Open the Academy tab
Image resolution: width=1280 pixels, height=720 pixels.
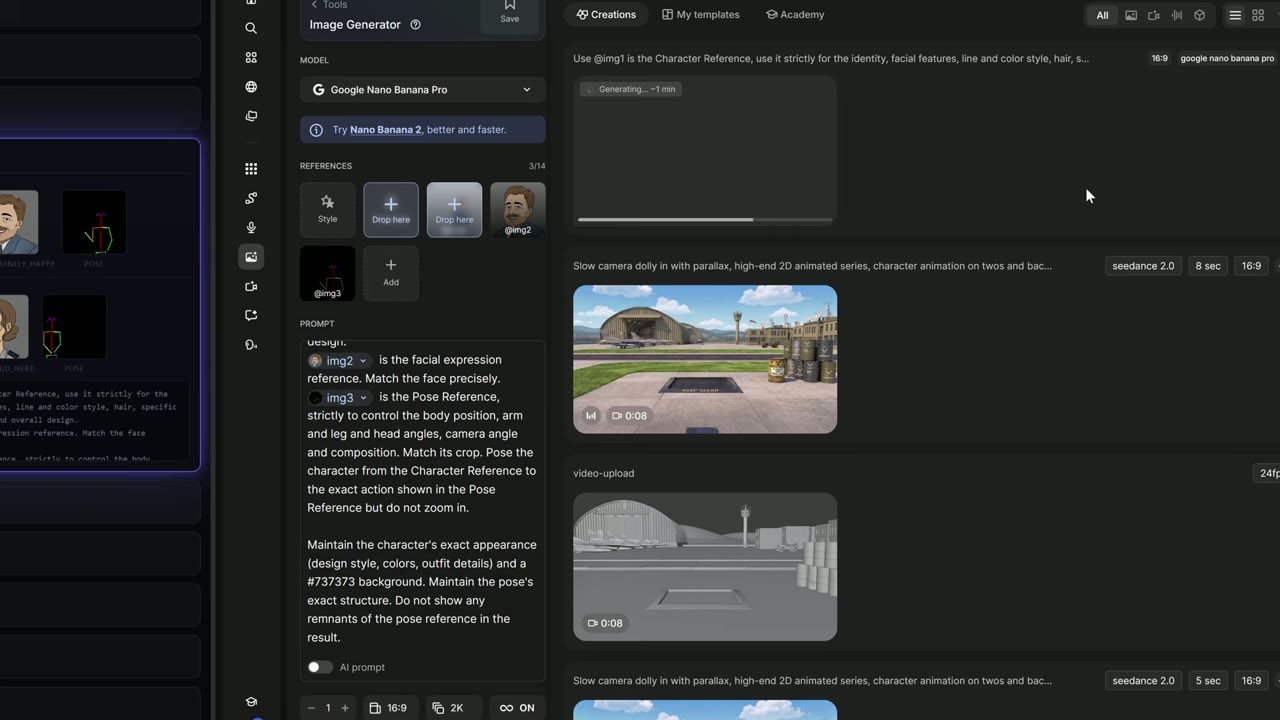[x=795, y=15]
